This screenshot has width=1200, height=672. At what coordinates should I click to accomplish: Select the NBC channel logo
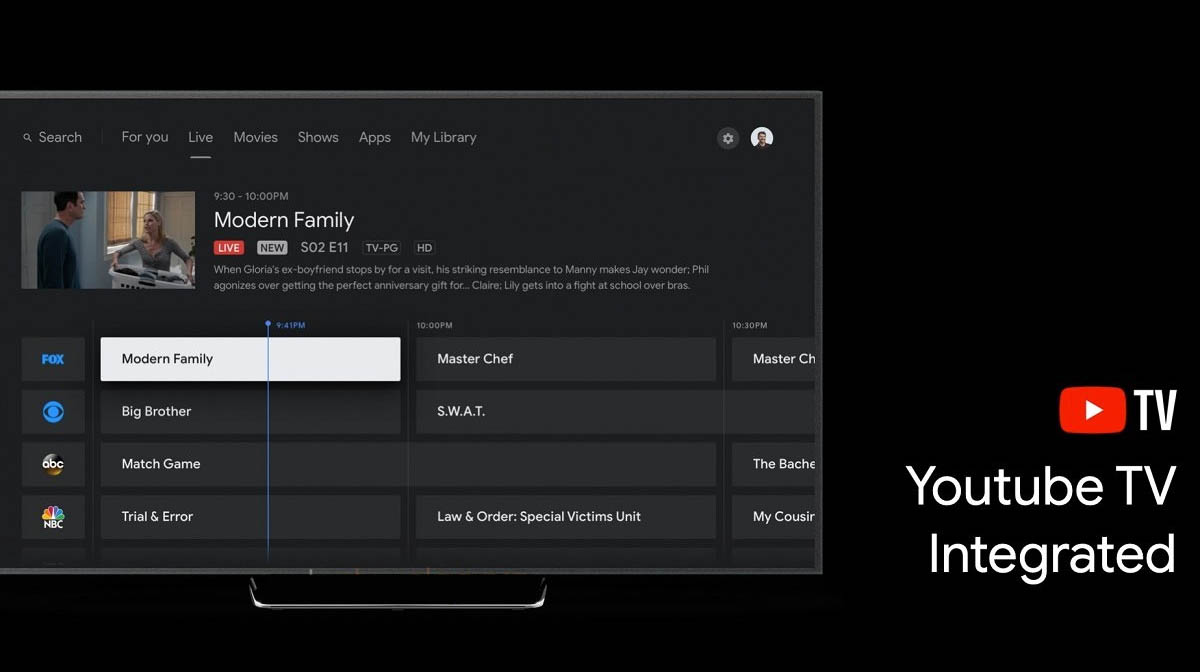tap(53, 517)
